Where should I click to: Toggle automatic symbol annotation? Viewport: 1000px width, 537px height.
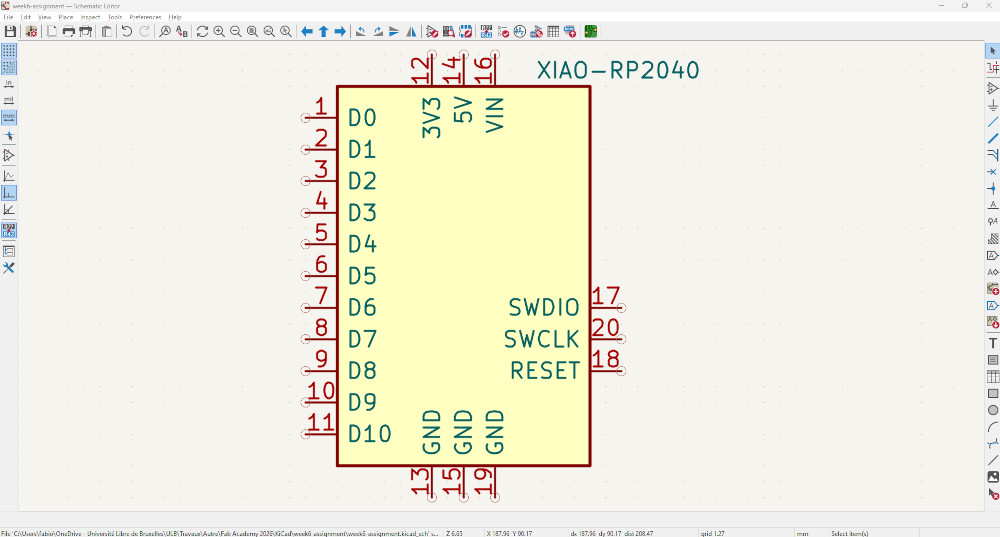[x=9, y=230]
